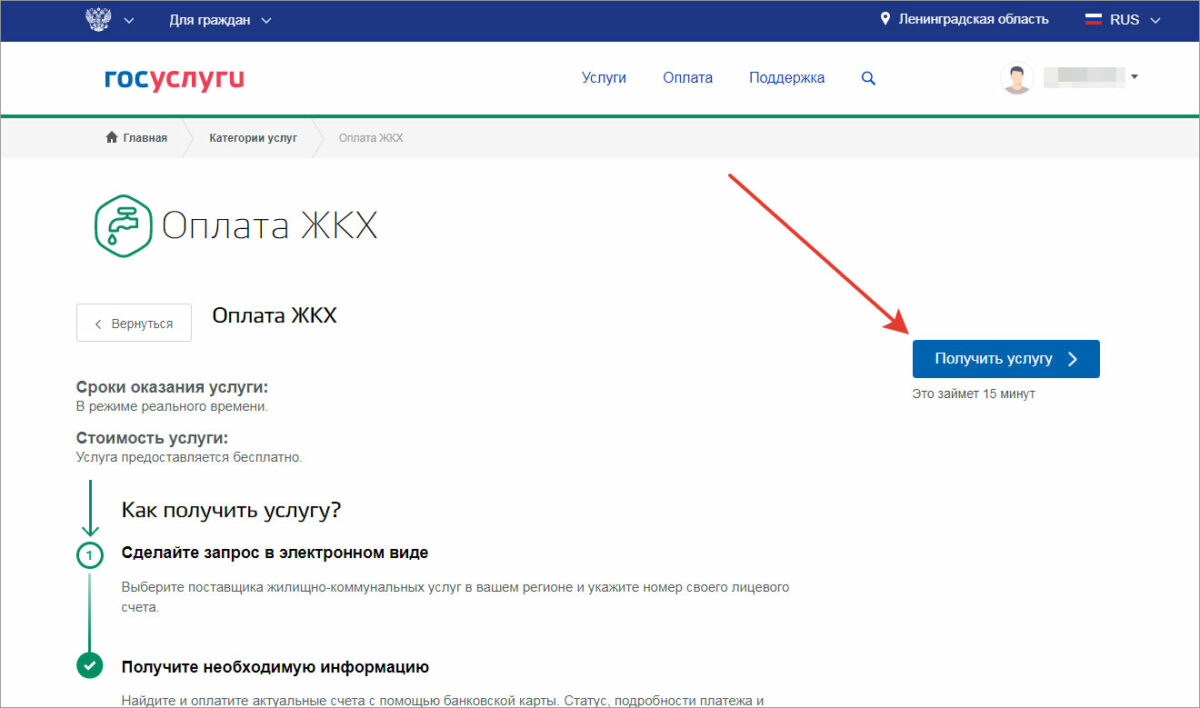Open the 'Услуги' menu item
This screenshot has height=708, width=1200.
(604, 78)
